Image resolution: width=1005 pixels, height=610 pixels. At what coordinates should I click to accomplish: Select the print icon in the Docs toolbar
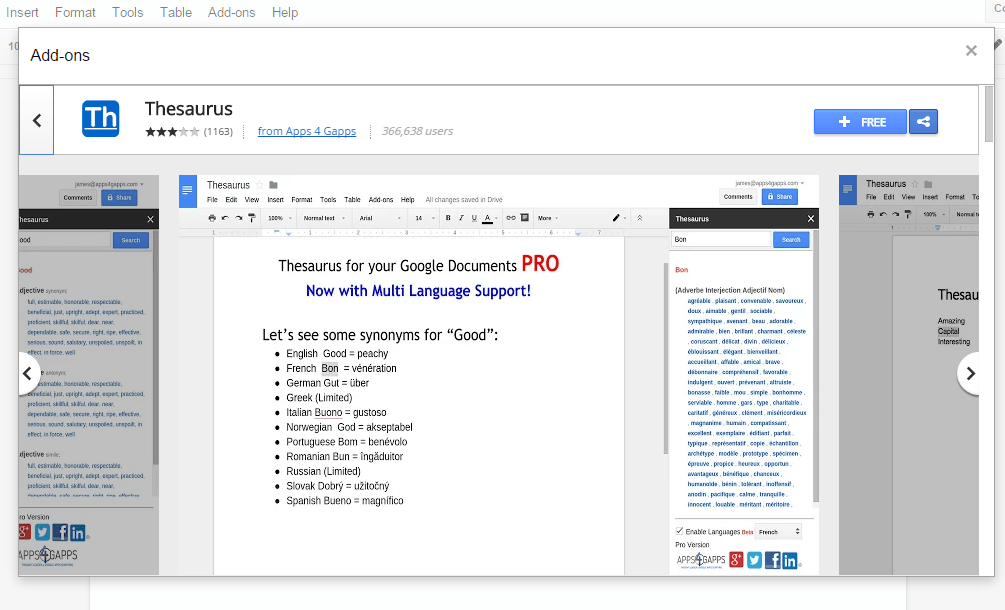212,218
